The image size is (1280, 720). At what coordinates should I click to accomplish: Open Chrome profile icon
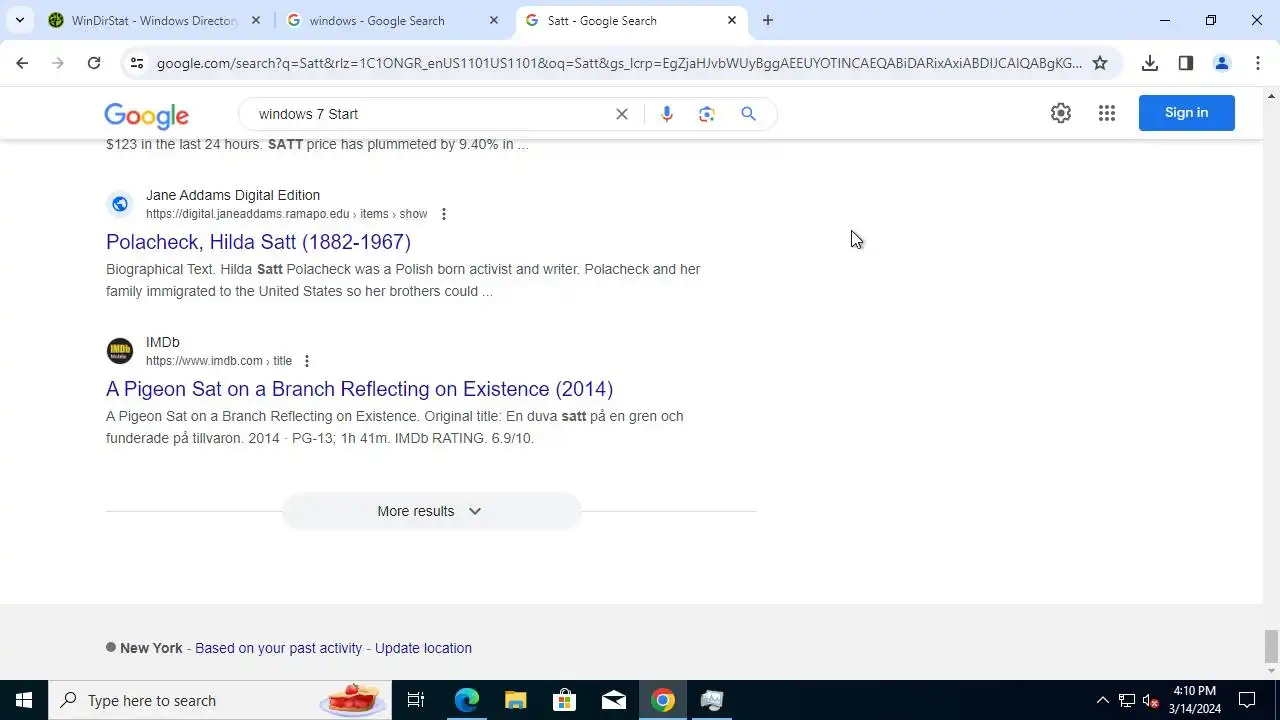[x=1222, y=63]
